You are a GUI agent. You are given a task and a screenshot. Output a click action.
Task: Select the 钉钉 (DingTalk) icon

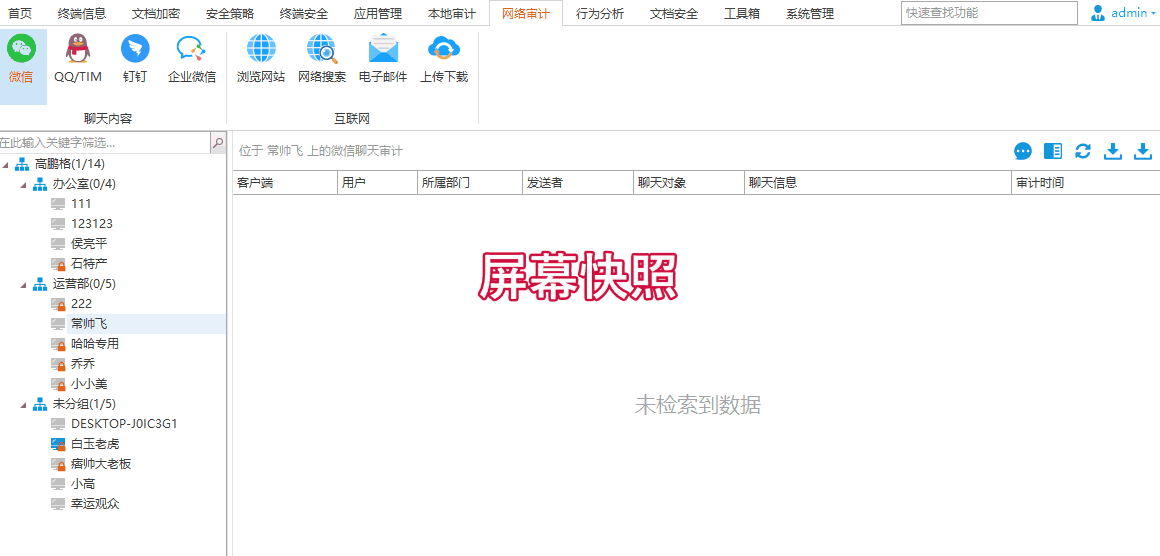[135, 58]
